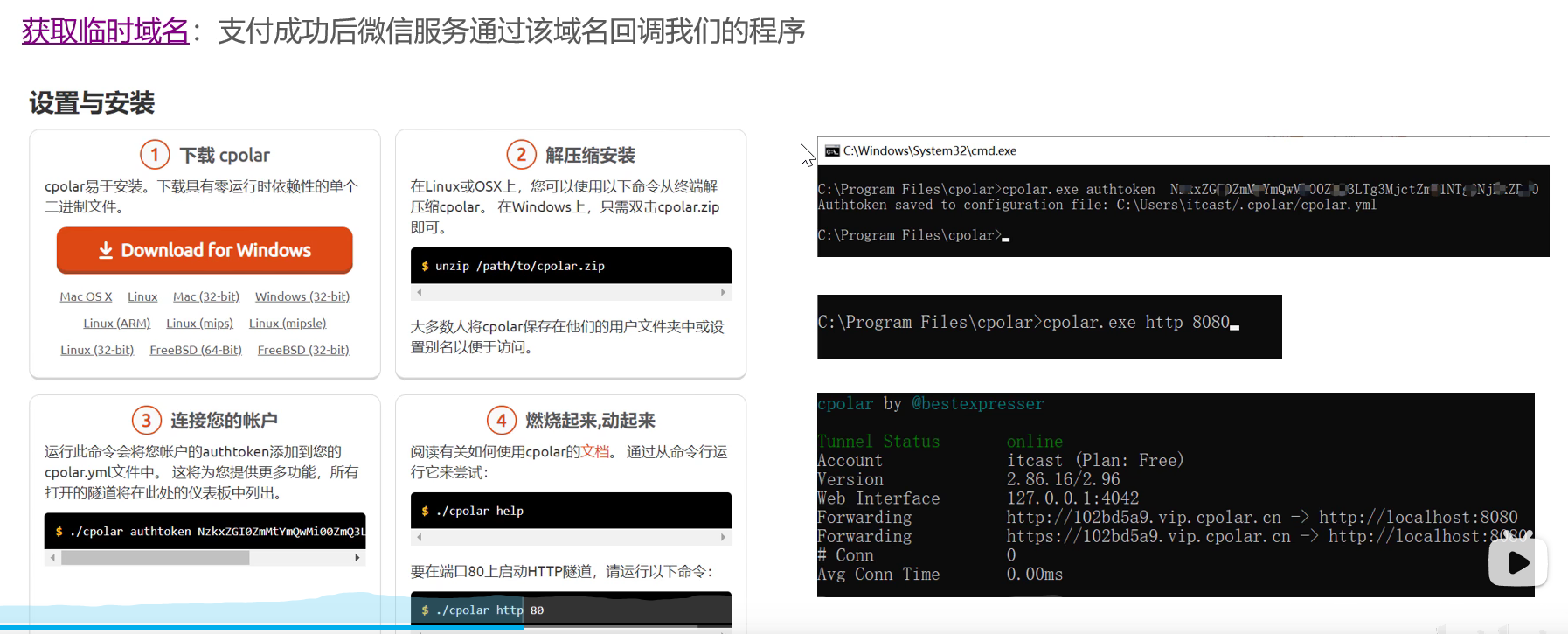Viewport: 1568px width, 634px height.
Task: Click the 连接您的帐户 step heading
Action: pyautogui.click(x=224, y=420)
